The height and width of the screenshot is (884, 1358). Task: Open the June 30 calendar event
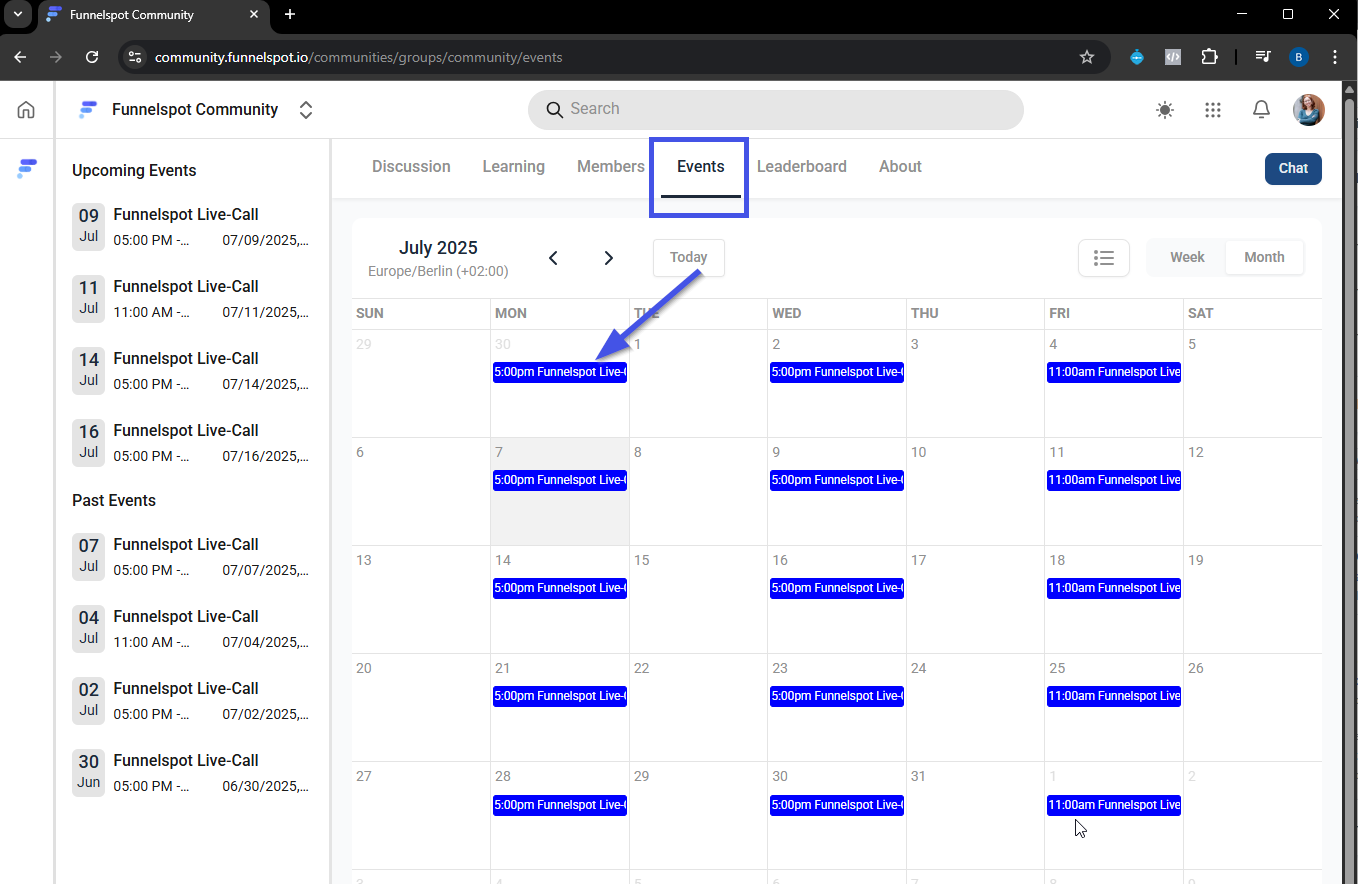click(560, 372)
